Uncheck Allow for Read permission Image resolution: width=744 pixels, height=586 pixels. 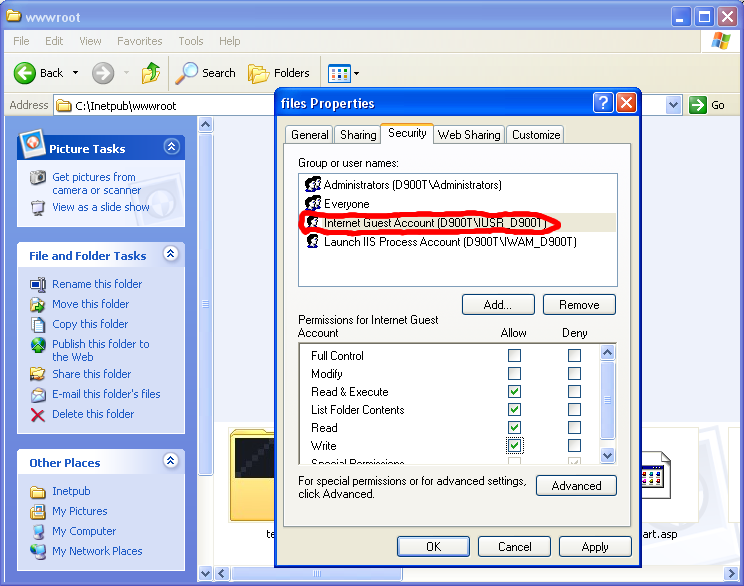(x=514, y=428)
